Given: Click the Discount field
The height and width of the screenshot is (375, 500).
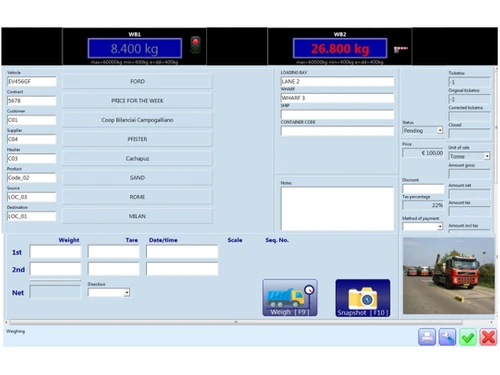Looking at the screenshot, I should click(x=423, y=189).
